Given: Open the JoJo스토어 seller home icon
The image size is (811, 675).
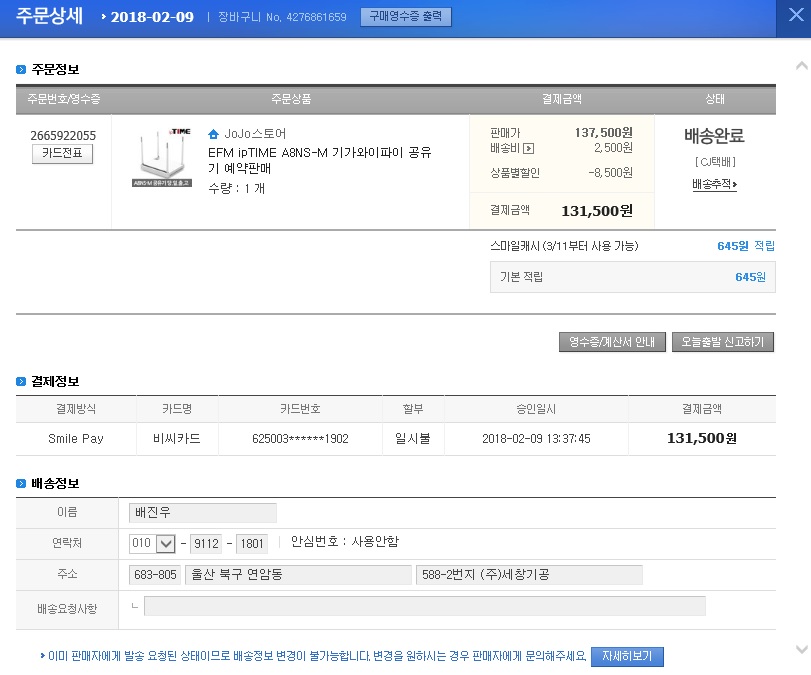Looking at the screenshot, I should point(213,134).
